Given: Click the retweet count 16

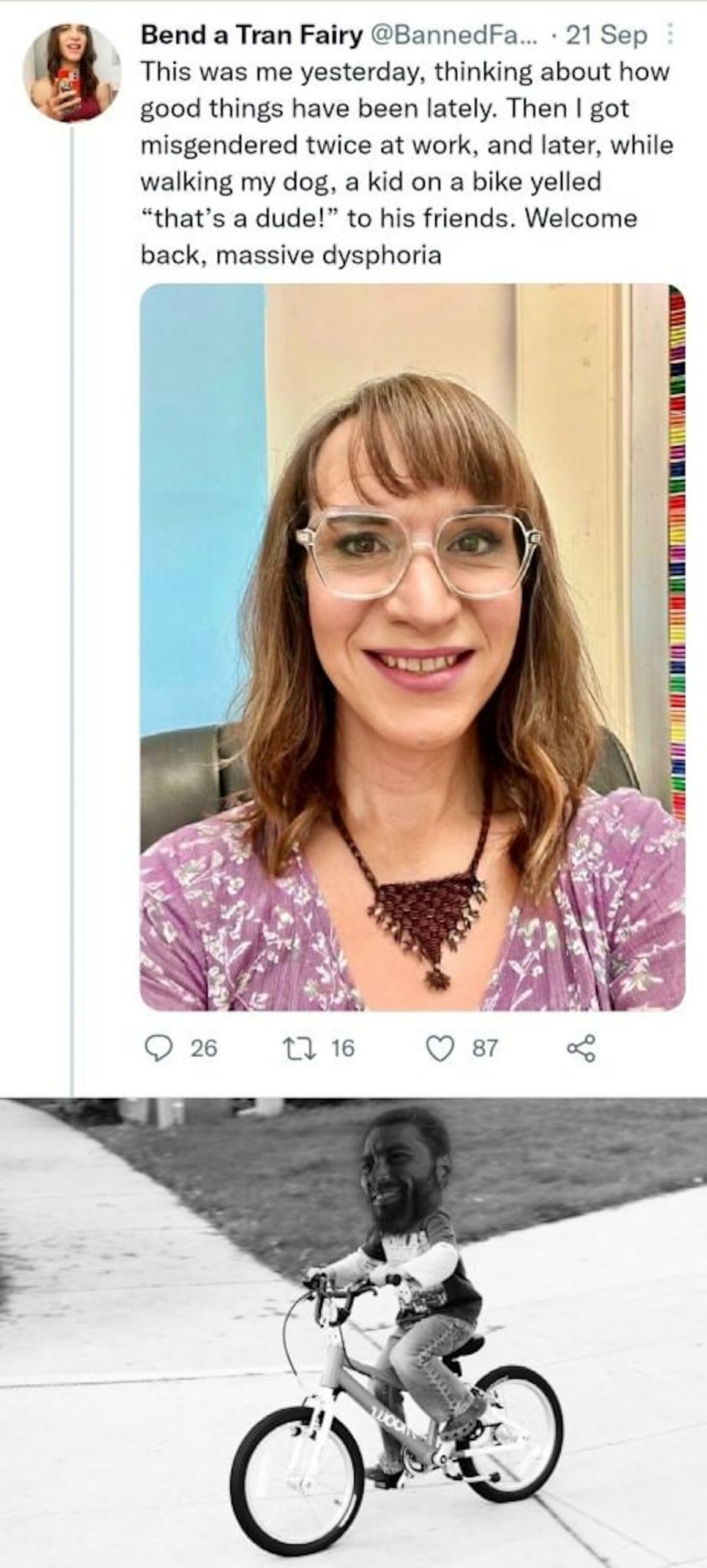Looking at the screenshot, I should [343, 1048].
